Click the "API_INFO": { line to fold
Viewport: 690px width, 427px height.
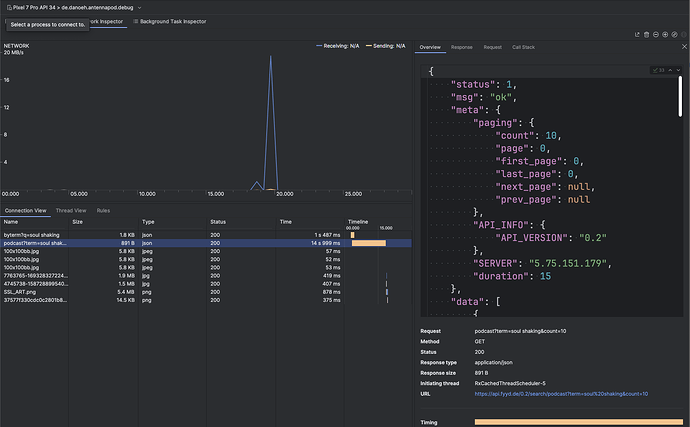(x=509, y=225)
